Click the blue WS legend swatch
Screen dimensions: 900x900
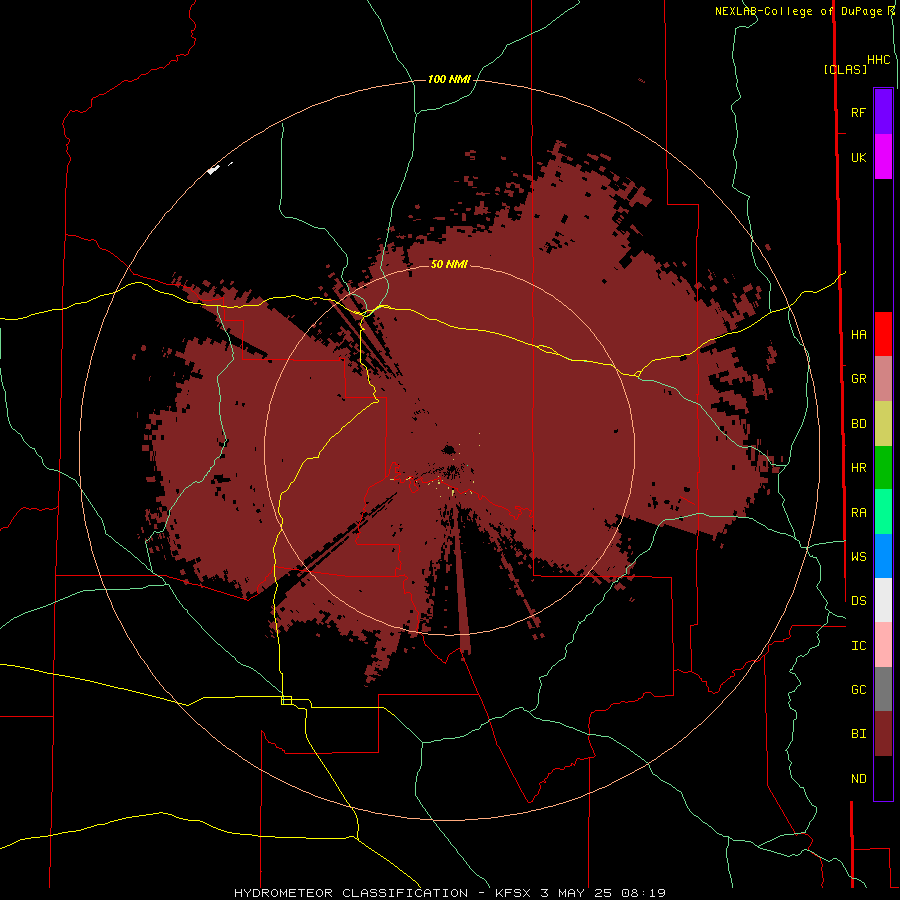(883, 556)
